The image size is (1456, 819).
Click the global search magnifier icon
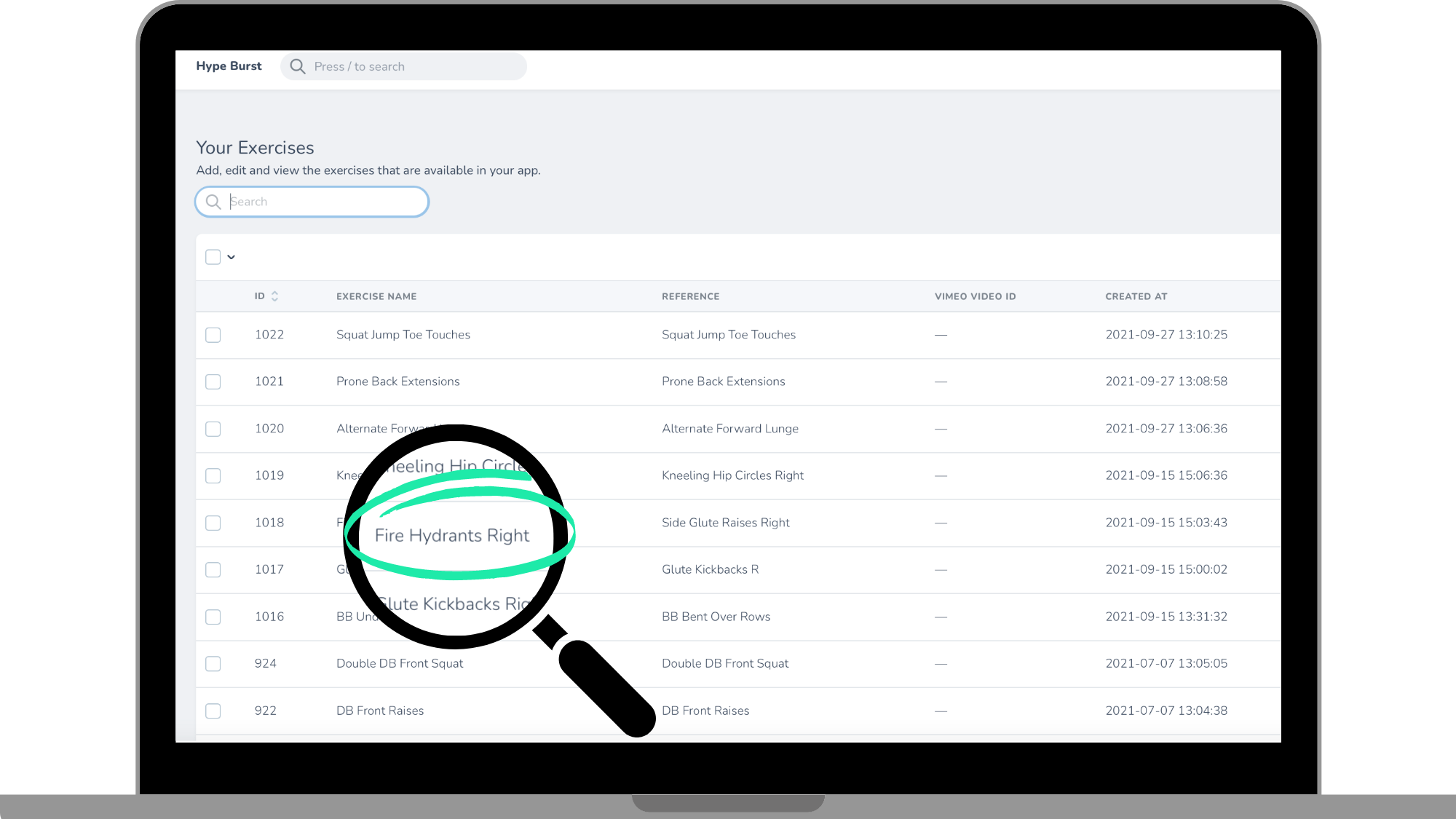coord(298,66)
